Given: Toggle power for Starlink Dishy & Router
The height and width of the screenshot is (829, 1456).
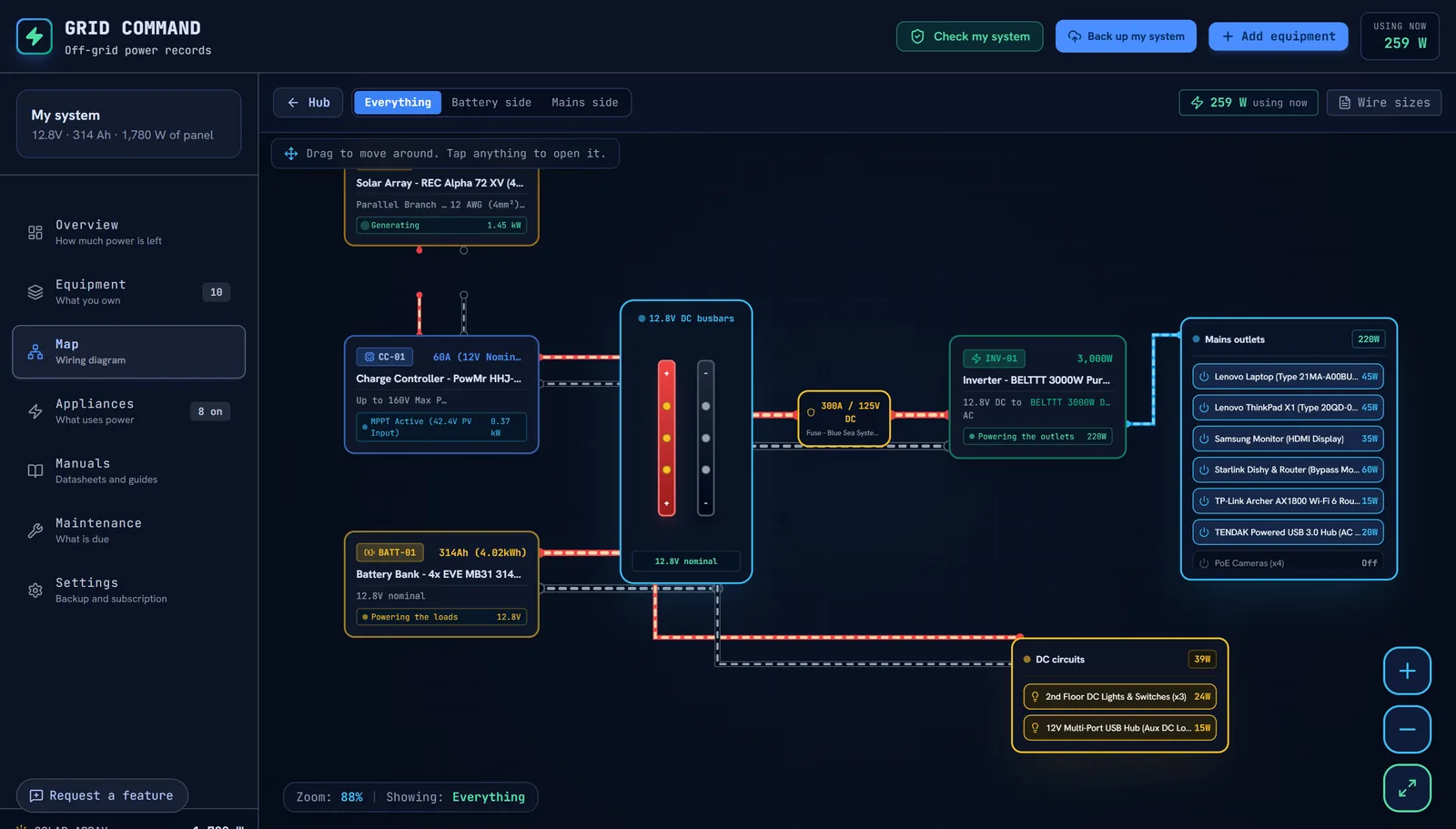Looking at the screenshot, I should (1288, 470).
